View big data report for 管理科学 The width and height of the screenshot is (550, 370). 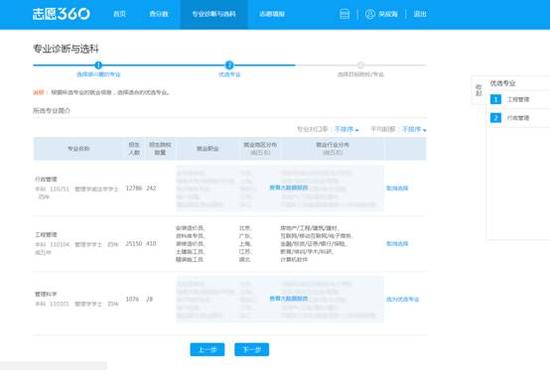point(288,299)
